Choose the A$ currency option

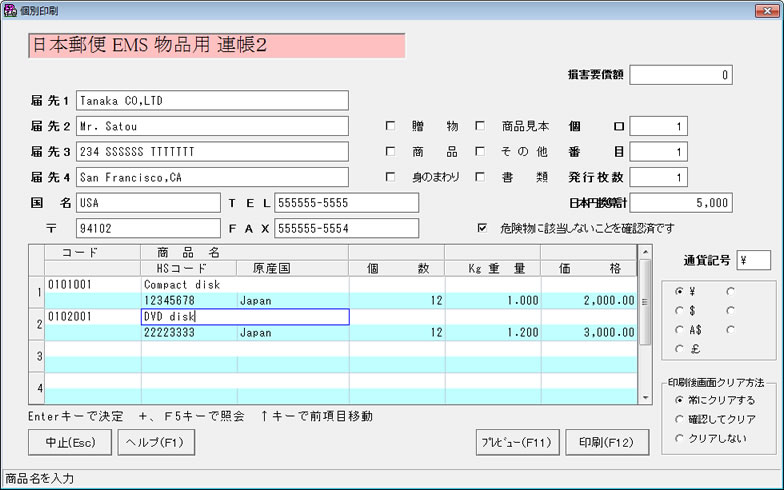680,329
